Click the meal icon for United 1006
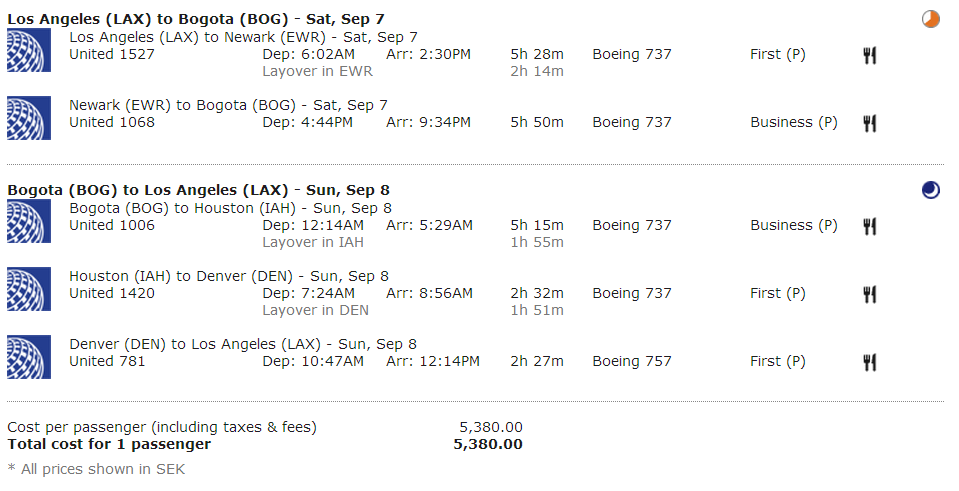 coord(870,226)
